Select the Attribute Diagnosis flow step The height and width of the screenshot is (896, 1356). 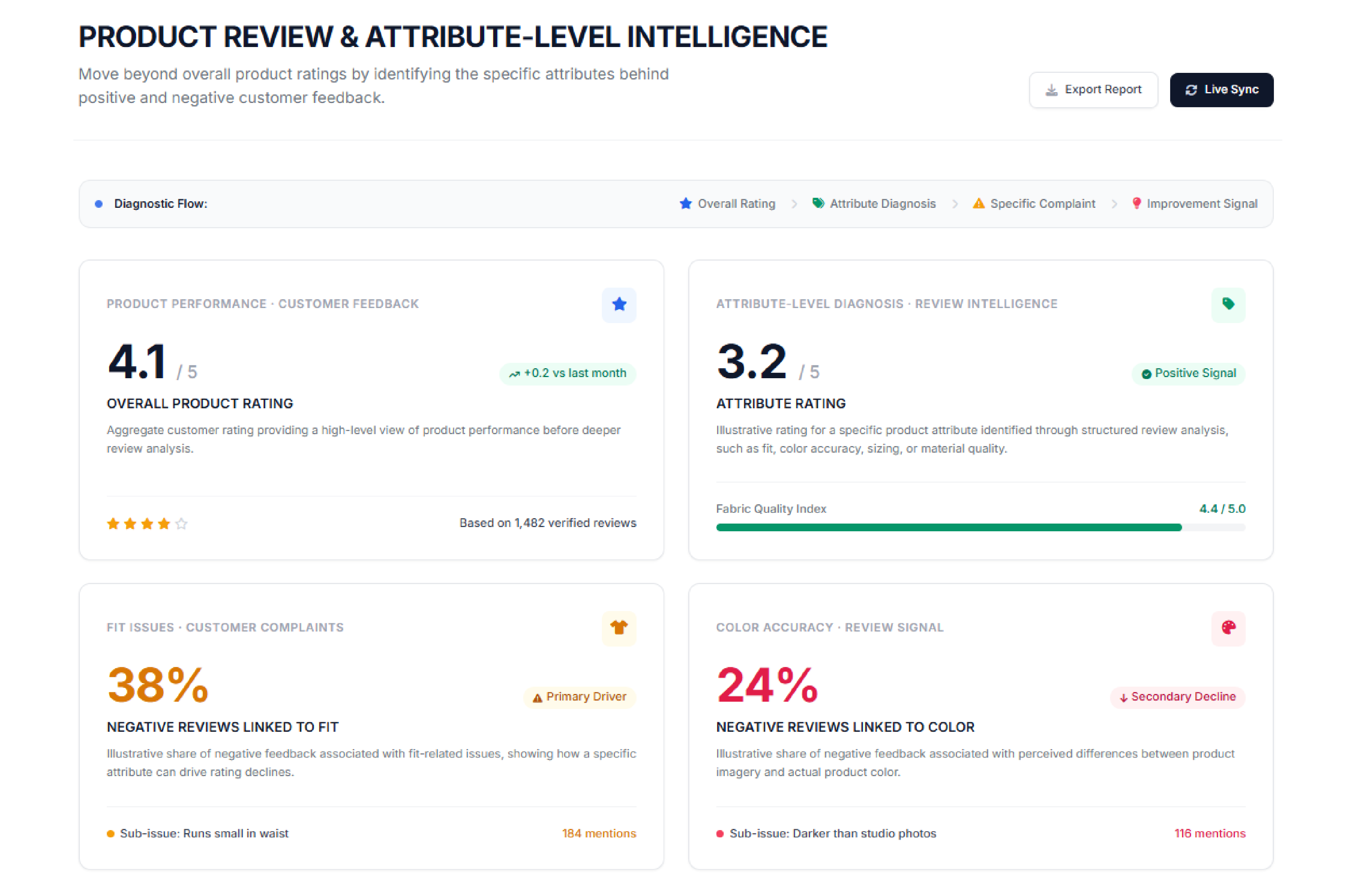point(874,204)
